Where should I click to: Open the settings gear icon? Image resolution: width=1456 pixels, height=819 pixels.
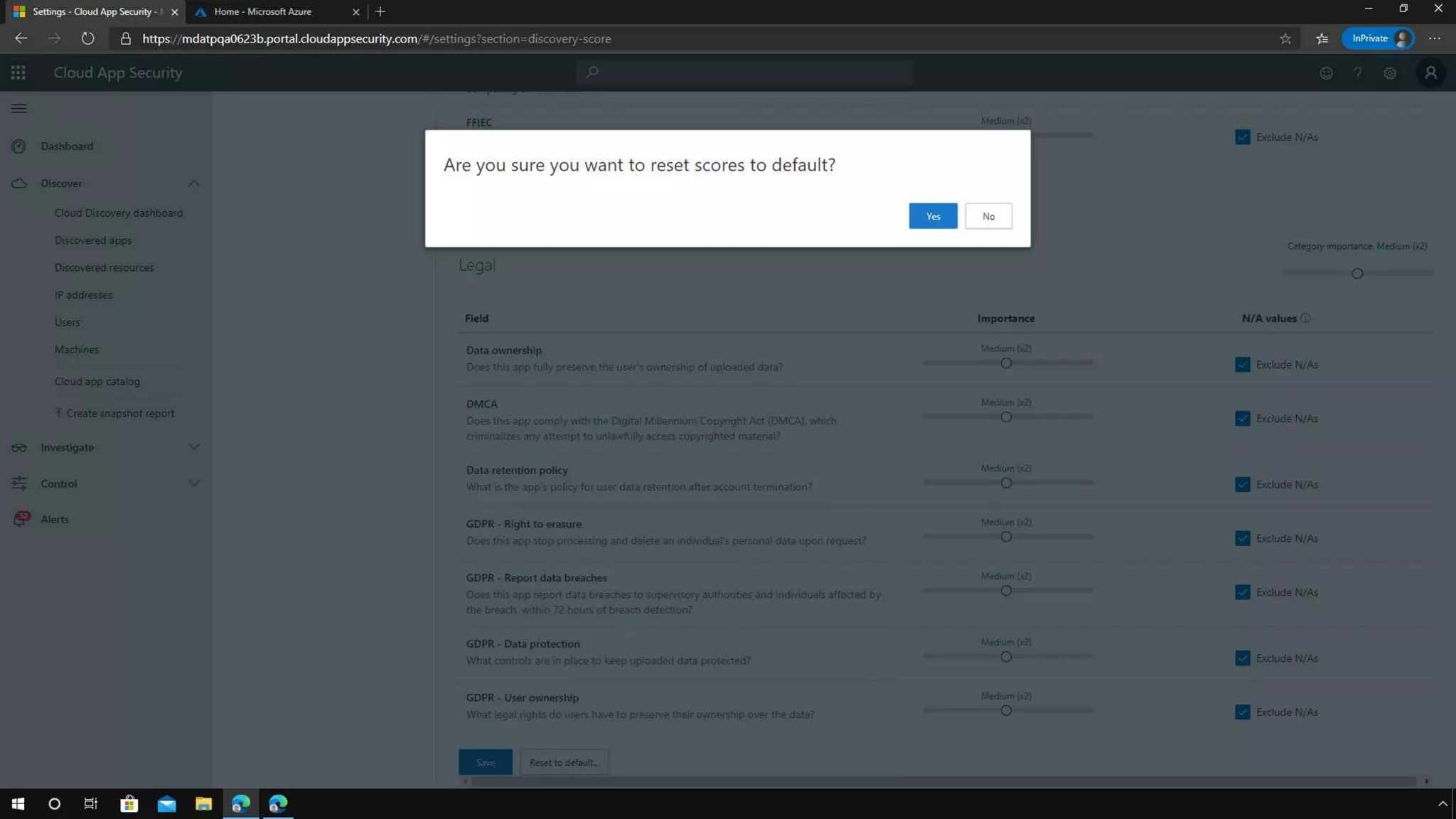[1390, 73]
